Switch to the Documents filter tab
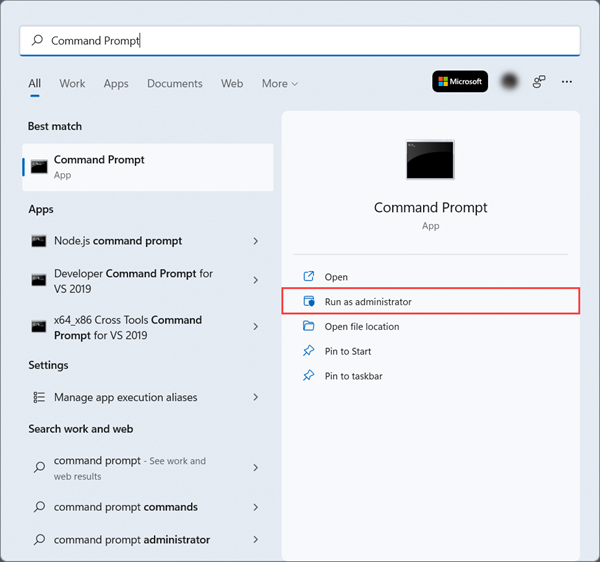This screenshot has height=562, width=600. coord(175,83)
